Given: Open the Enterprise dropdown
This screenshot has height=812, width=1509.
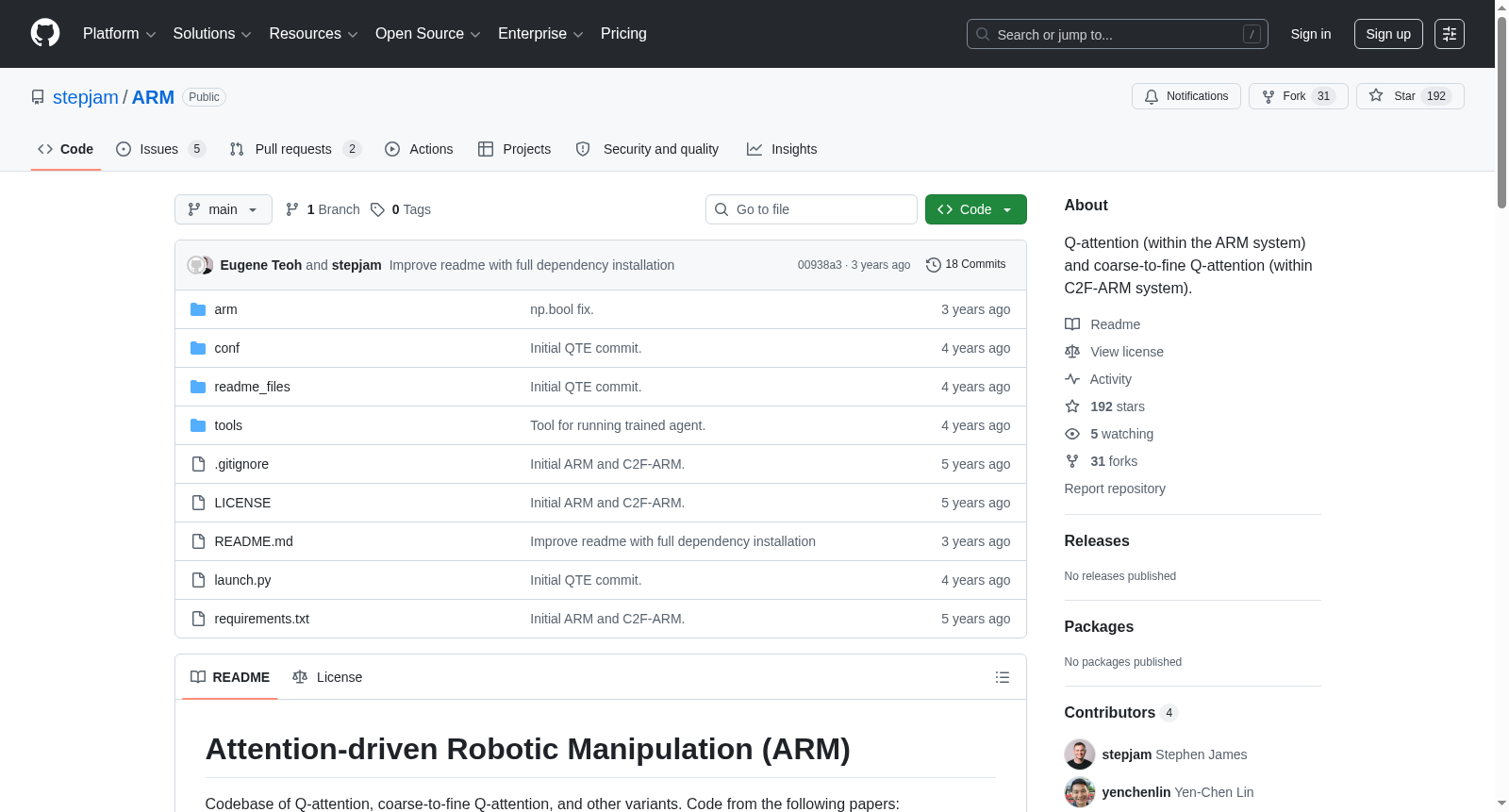Looking at the screenshot, I should (540, 34).
